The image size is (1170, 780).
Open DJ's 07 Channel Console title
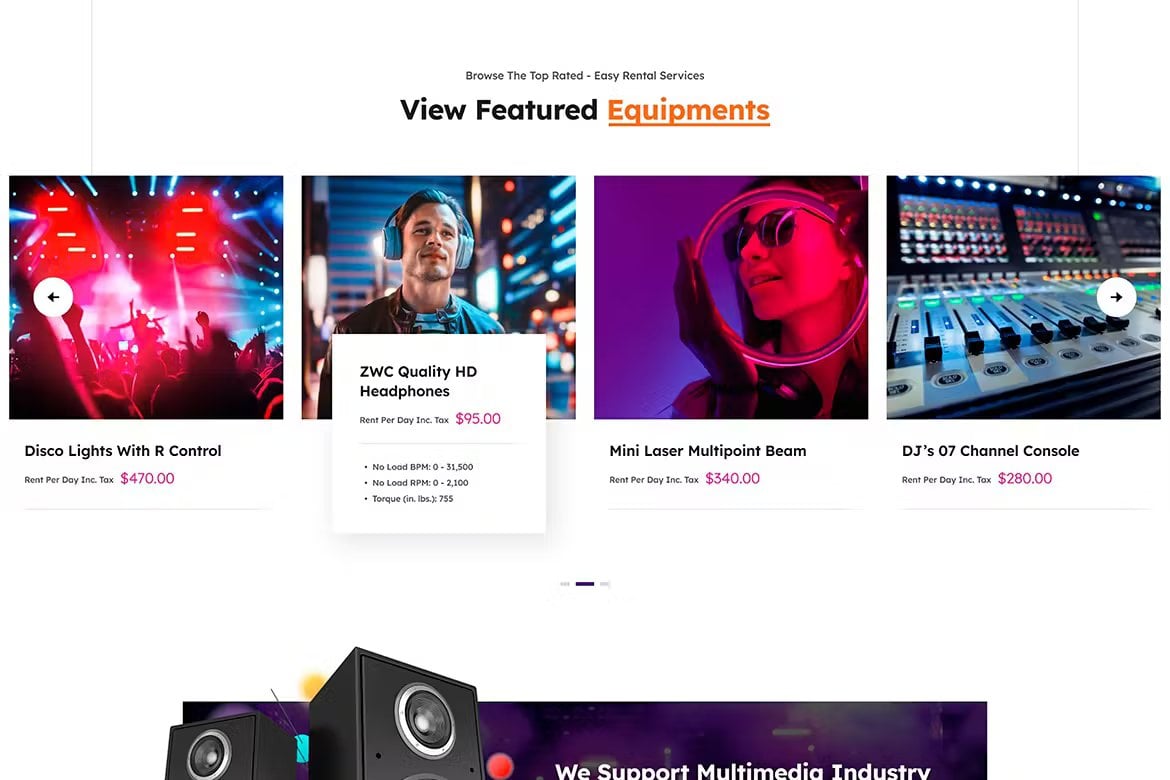(x=990, y=451)
